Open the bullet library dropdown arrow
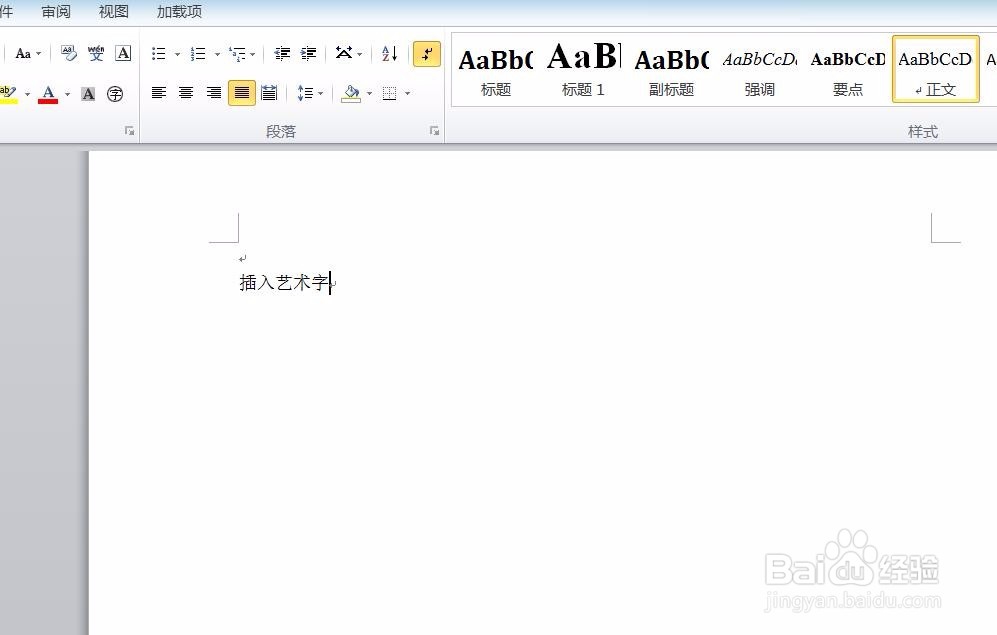 [x=177, y=54]
